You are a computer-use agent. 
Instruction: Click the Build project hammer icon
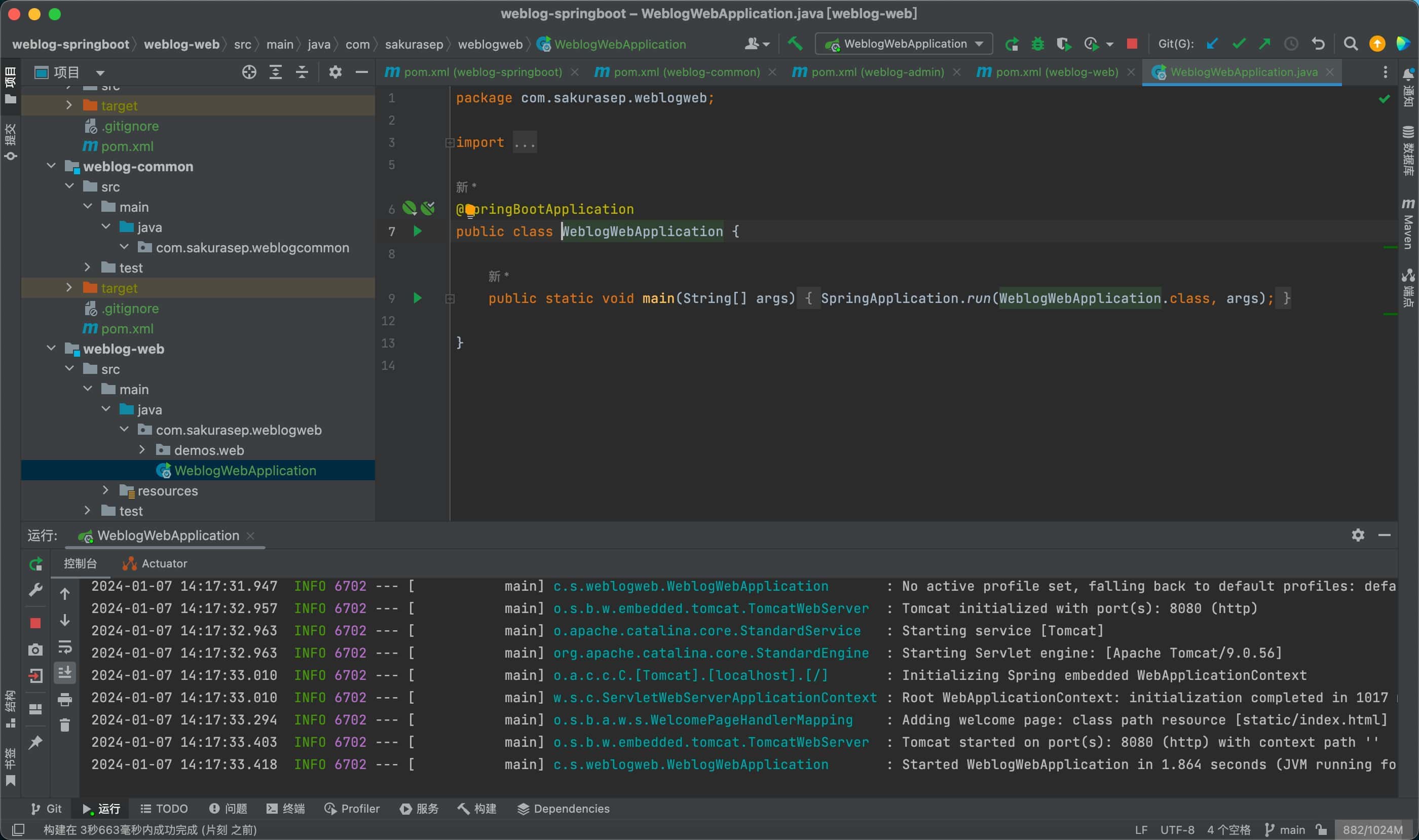(795, 44)
